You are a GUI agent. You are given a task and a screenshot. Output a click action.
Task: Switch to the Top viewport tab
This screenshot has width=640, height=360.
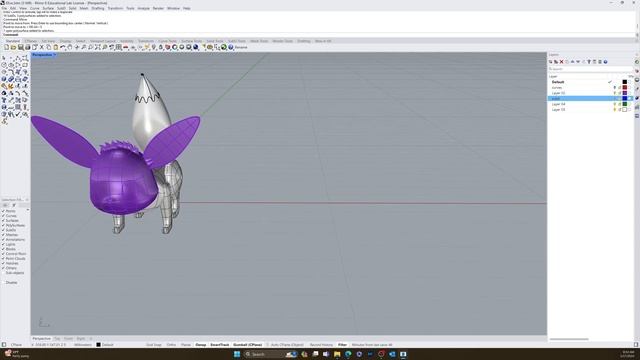click(57, 339)
